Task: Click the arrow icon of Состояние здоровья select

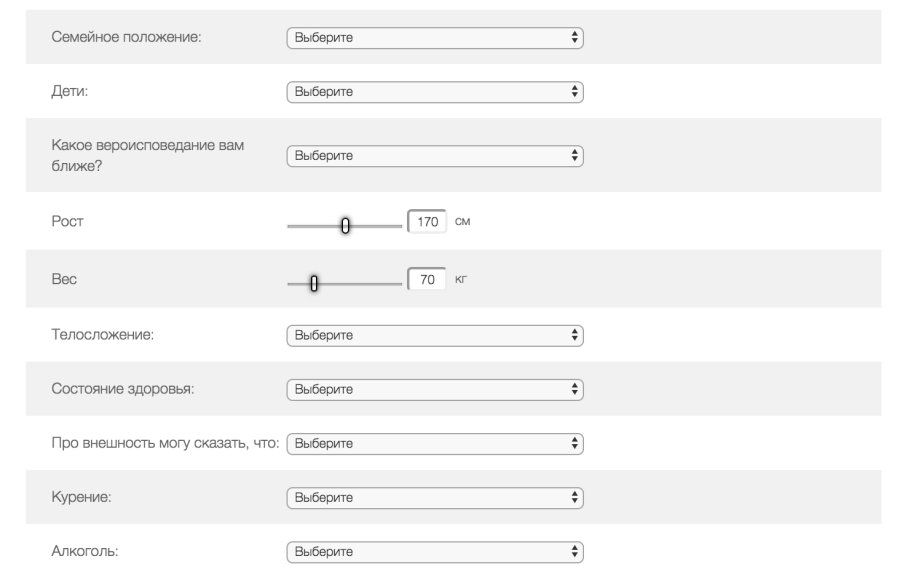Action: 574,388
